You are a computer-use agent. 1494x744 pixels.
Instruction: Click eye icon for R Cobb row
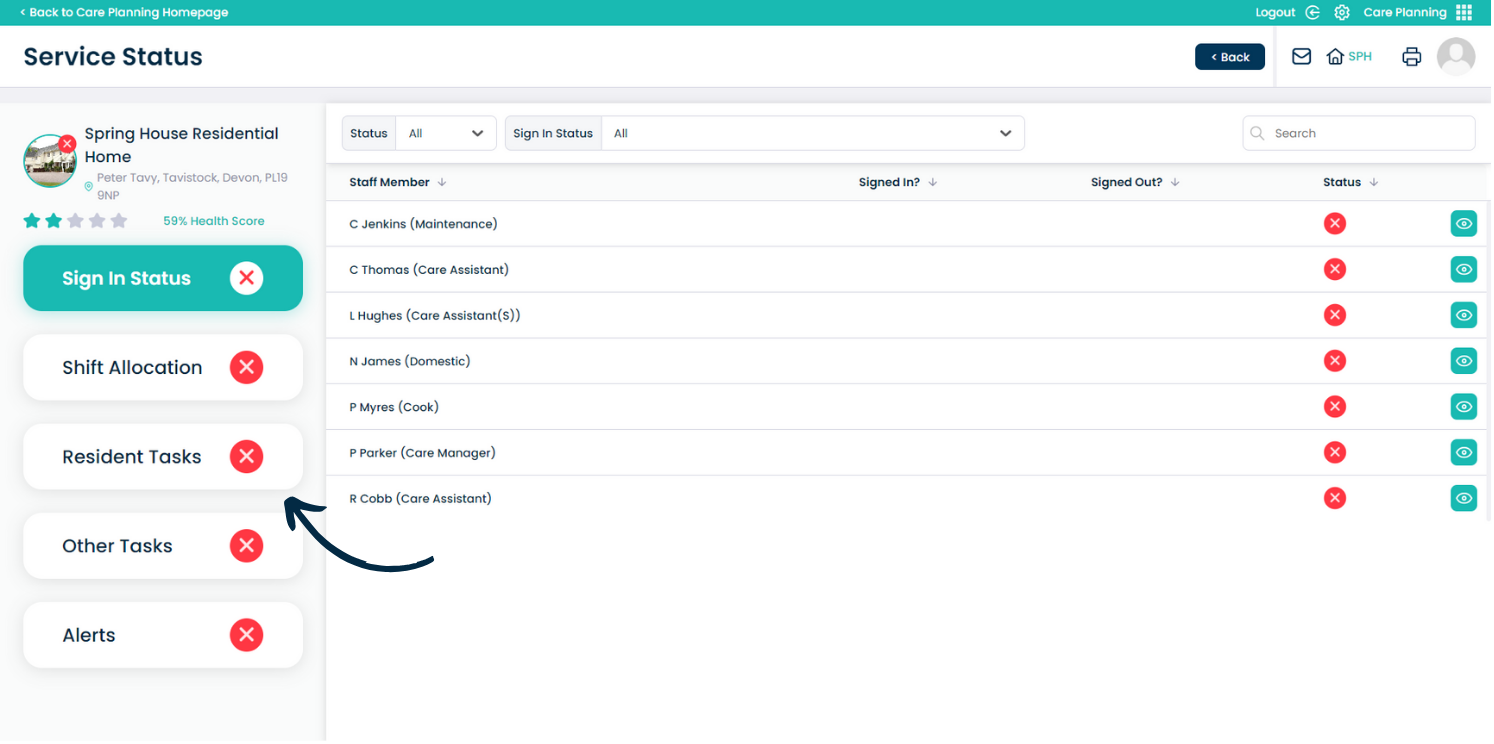(1463, 498)
